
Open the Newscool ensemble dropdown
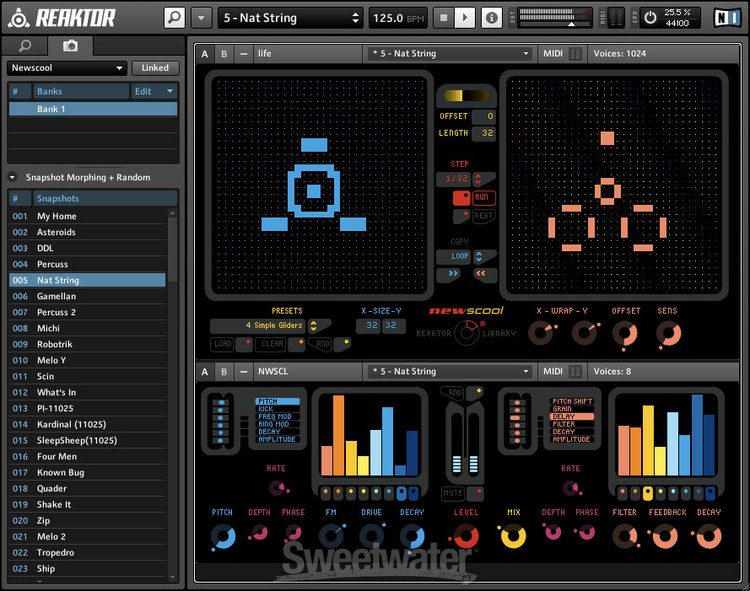coord(67,68)
